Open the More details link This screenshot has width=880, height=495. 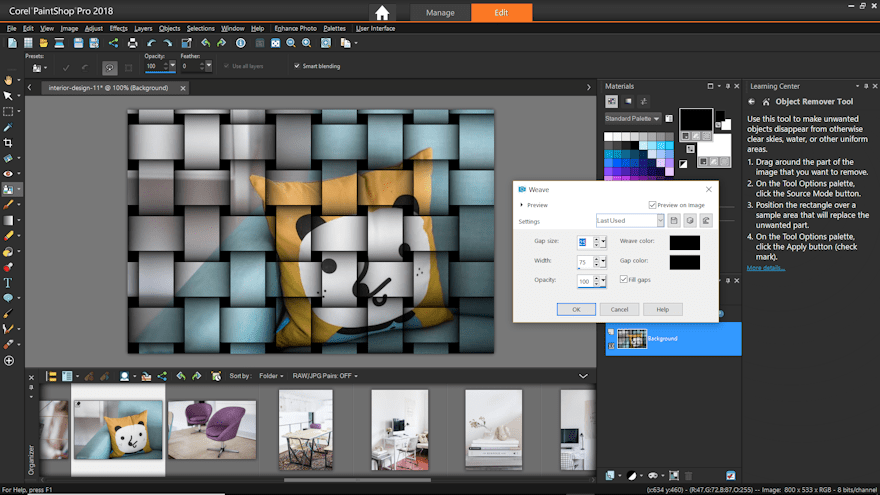pos(766,268)
